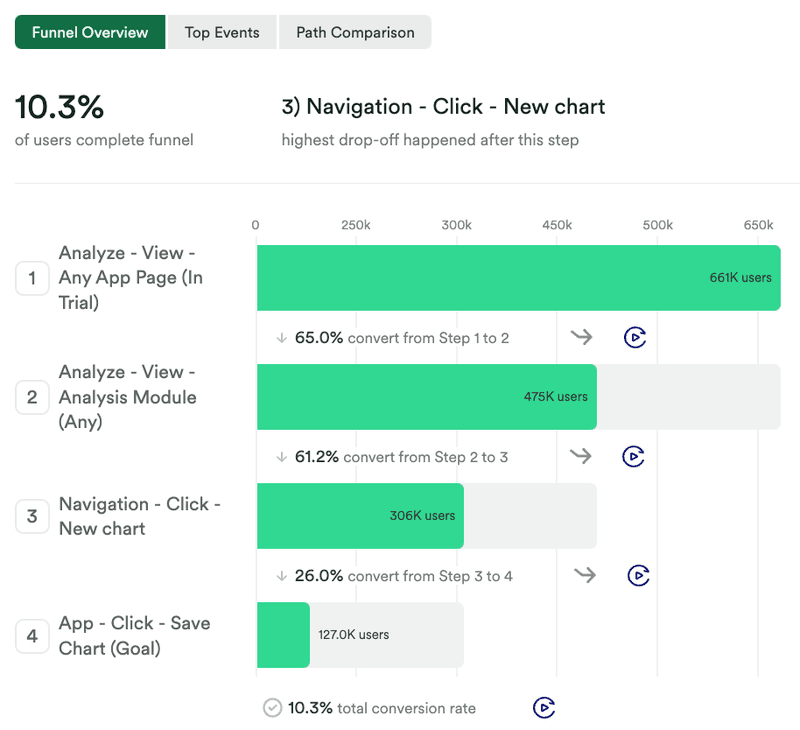This screenshot has width=800, height=730.
Task: Click checkmark icon next to total conversion rate
Action: (272, 708)
